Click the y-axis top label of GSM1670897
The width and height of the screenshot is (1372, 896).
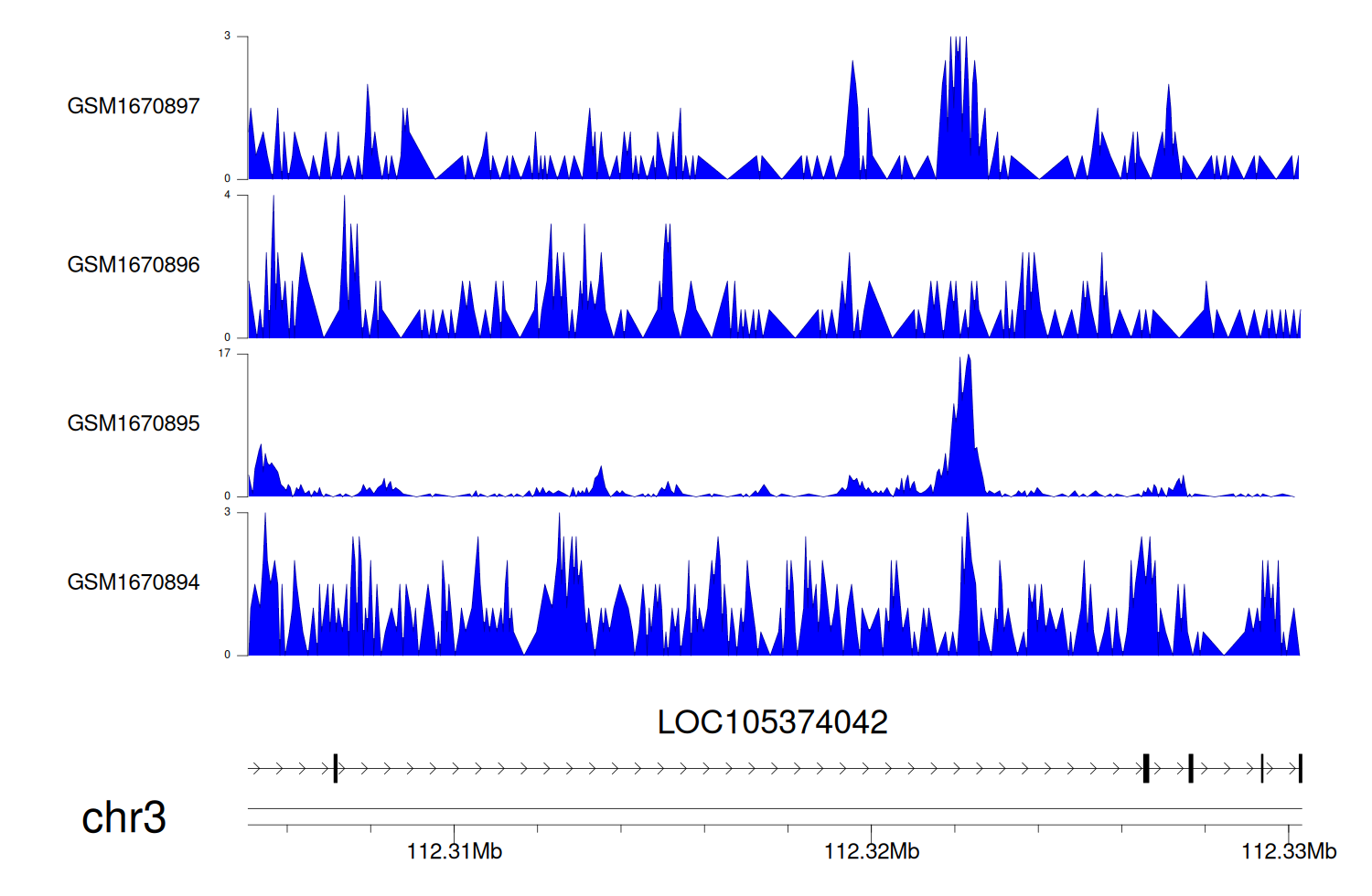pos(228,37)
